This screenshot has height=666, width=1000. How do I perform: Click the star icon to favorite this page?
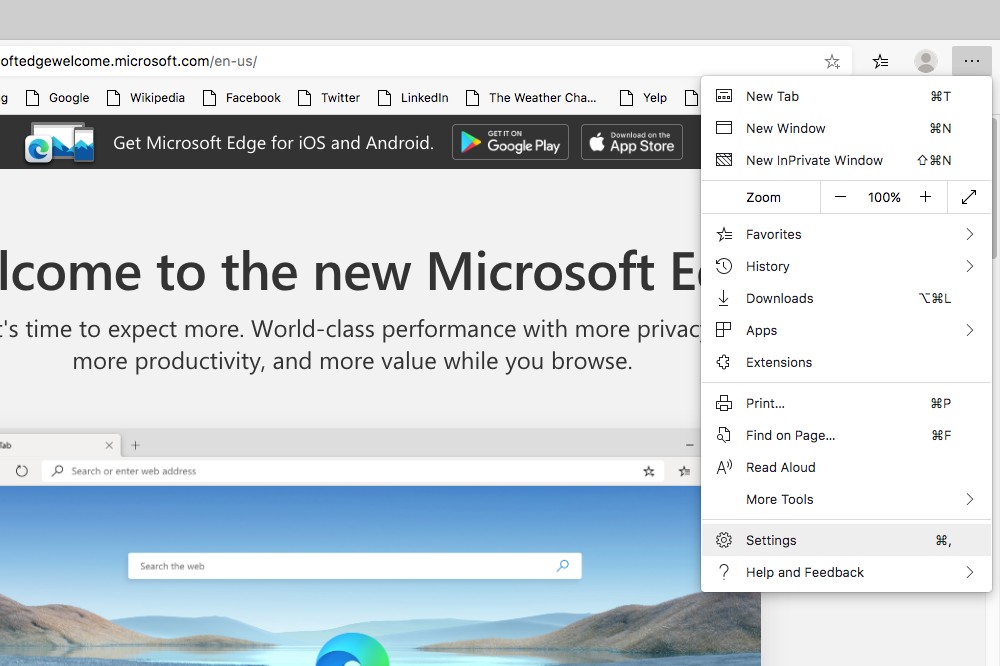pos(832,61)
